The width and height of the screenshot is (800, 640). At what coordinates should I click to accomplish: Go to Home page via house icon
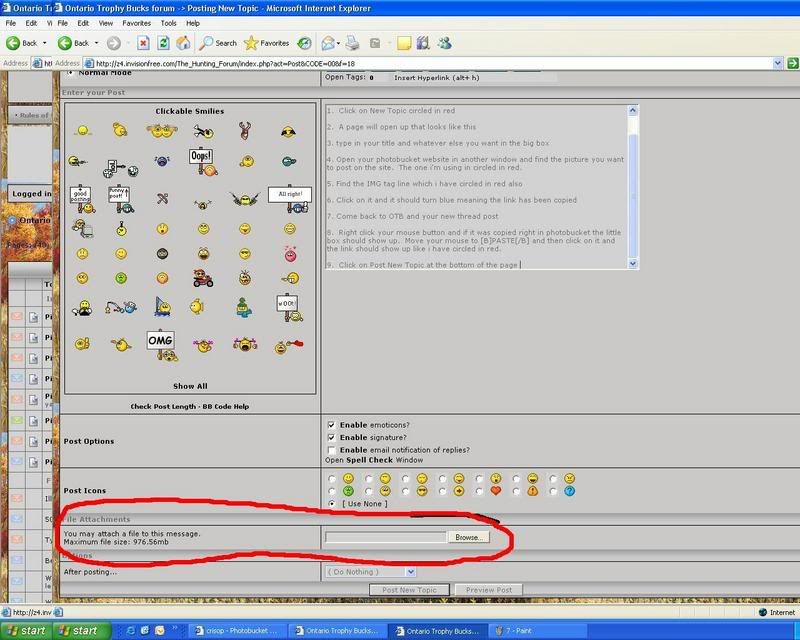pos(183,43)
